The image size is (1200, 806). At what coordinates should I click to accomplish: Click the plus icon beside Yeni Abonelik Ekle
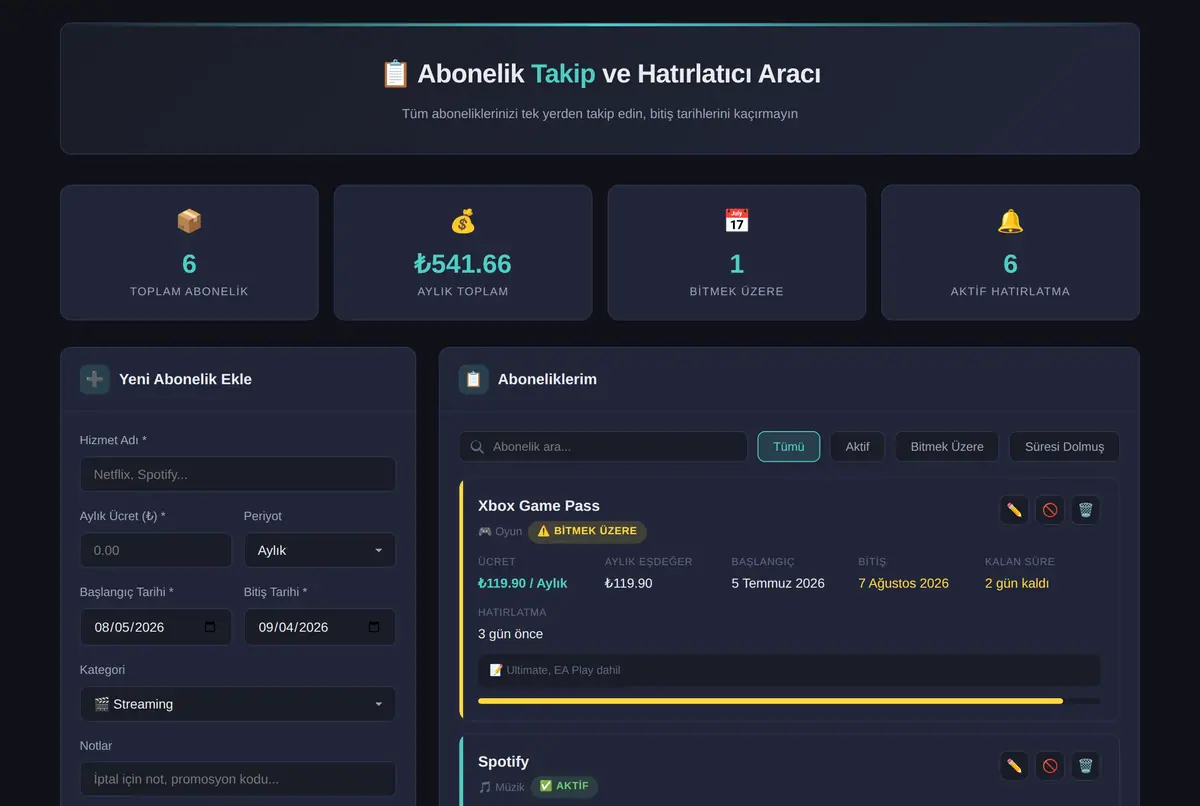[x=95, y=379]
